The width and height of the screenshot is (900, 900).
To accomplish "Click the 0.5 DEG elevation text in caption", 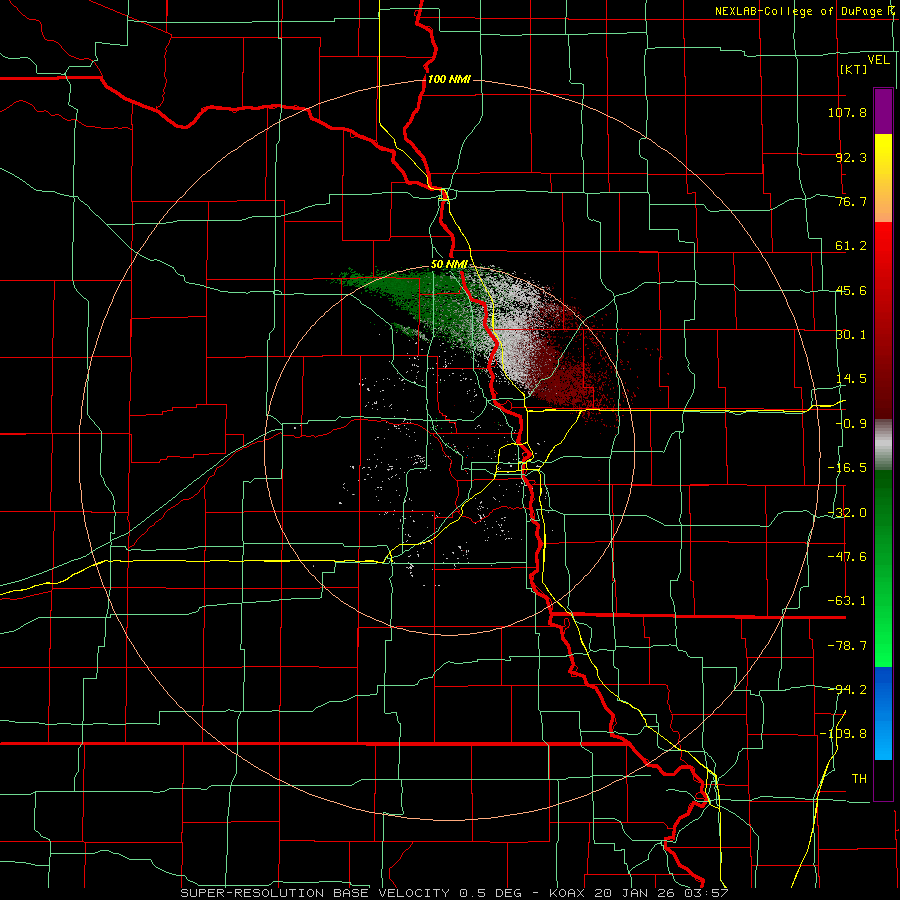I will click(491, 893).
